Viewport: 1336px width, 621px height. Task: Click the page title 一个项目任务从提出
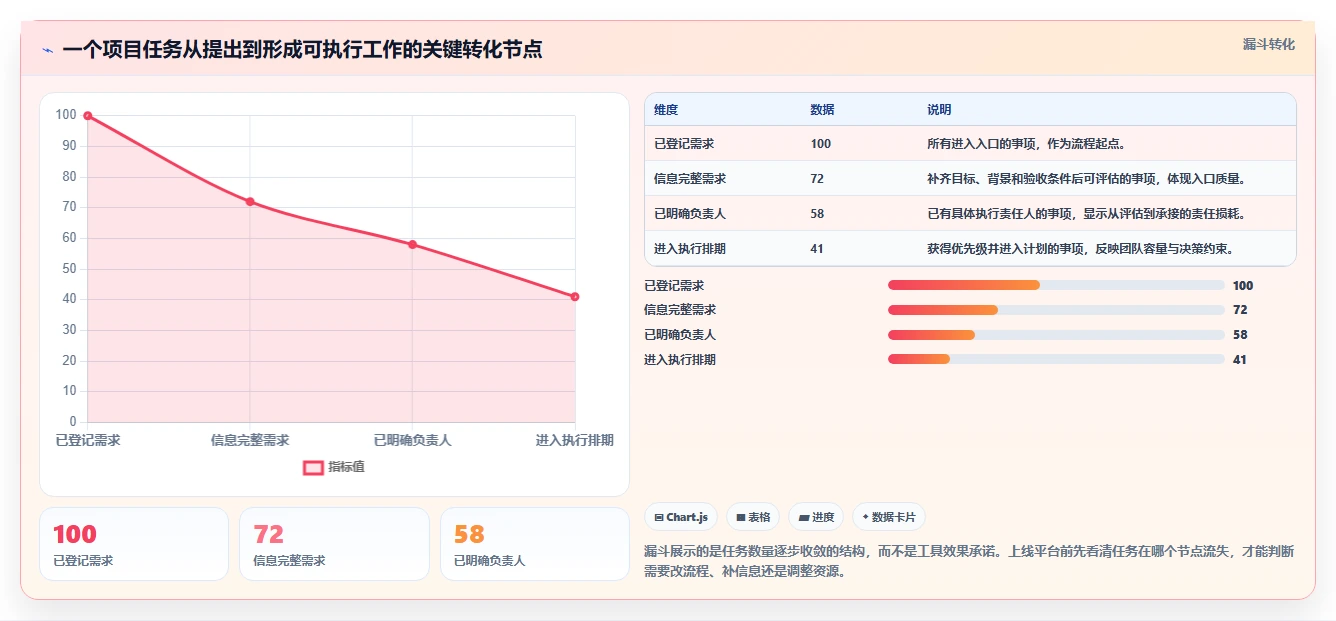(302, 49)
